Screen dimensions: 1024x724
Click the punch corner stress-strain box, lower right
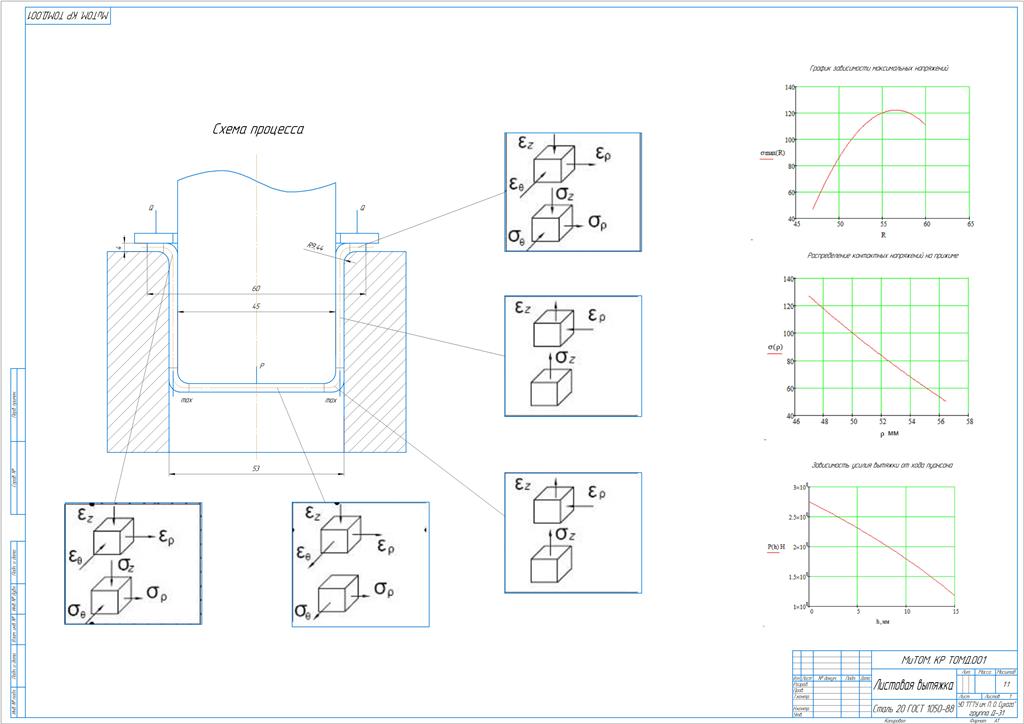pyautogui.click(x=573, y=533)
